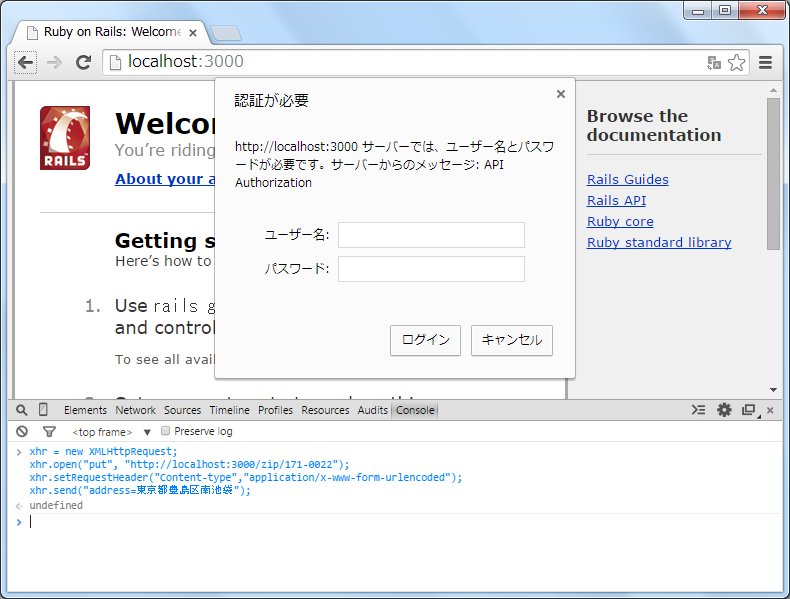Undock DevTools into separate window

[750, 410]
